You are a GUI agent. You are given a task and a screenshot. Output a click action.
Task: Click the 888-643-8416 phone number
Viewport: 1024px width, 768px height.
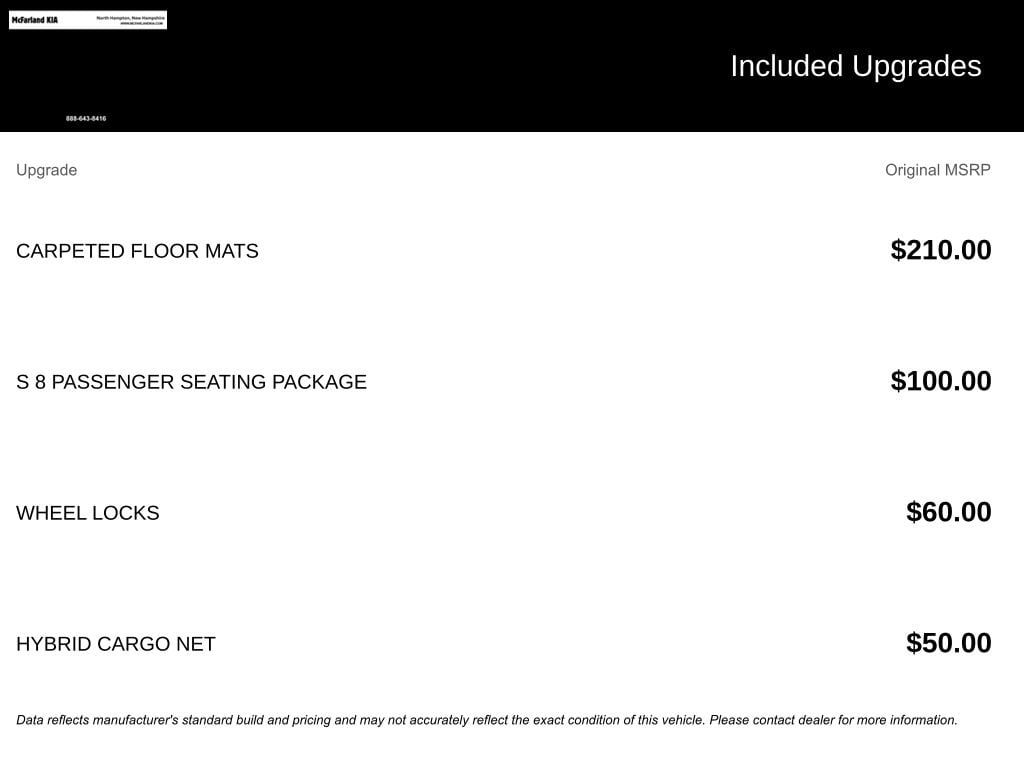(86, 119)
